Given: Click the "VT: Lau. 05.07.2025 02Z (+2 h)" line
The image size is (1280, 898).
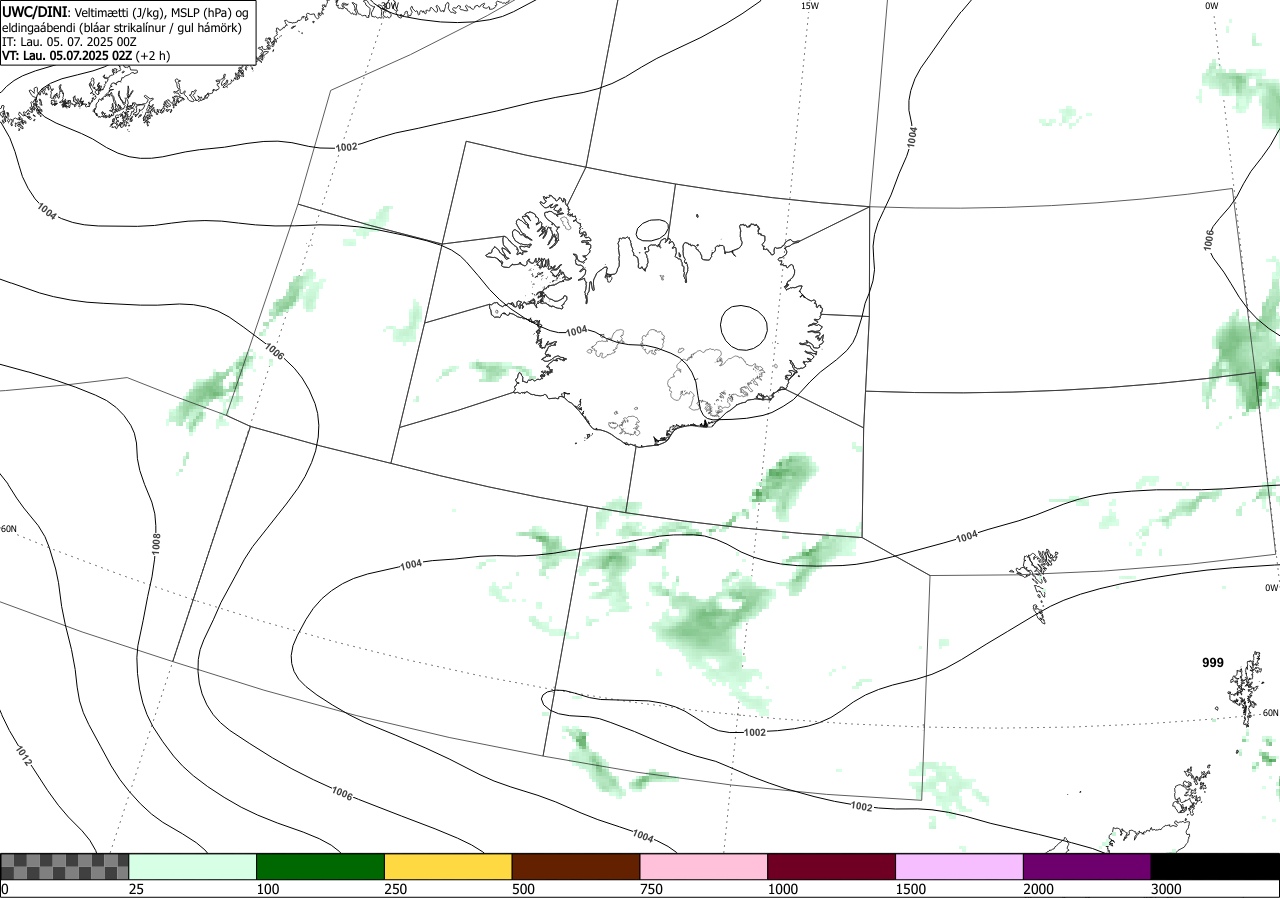Looking at the screenshot, I should [86, 56].
